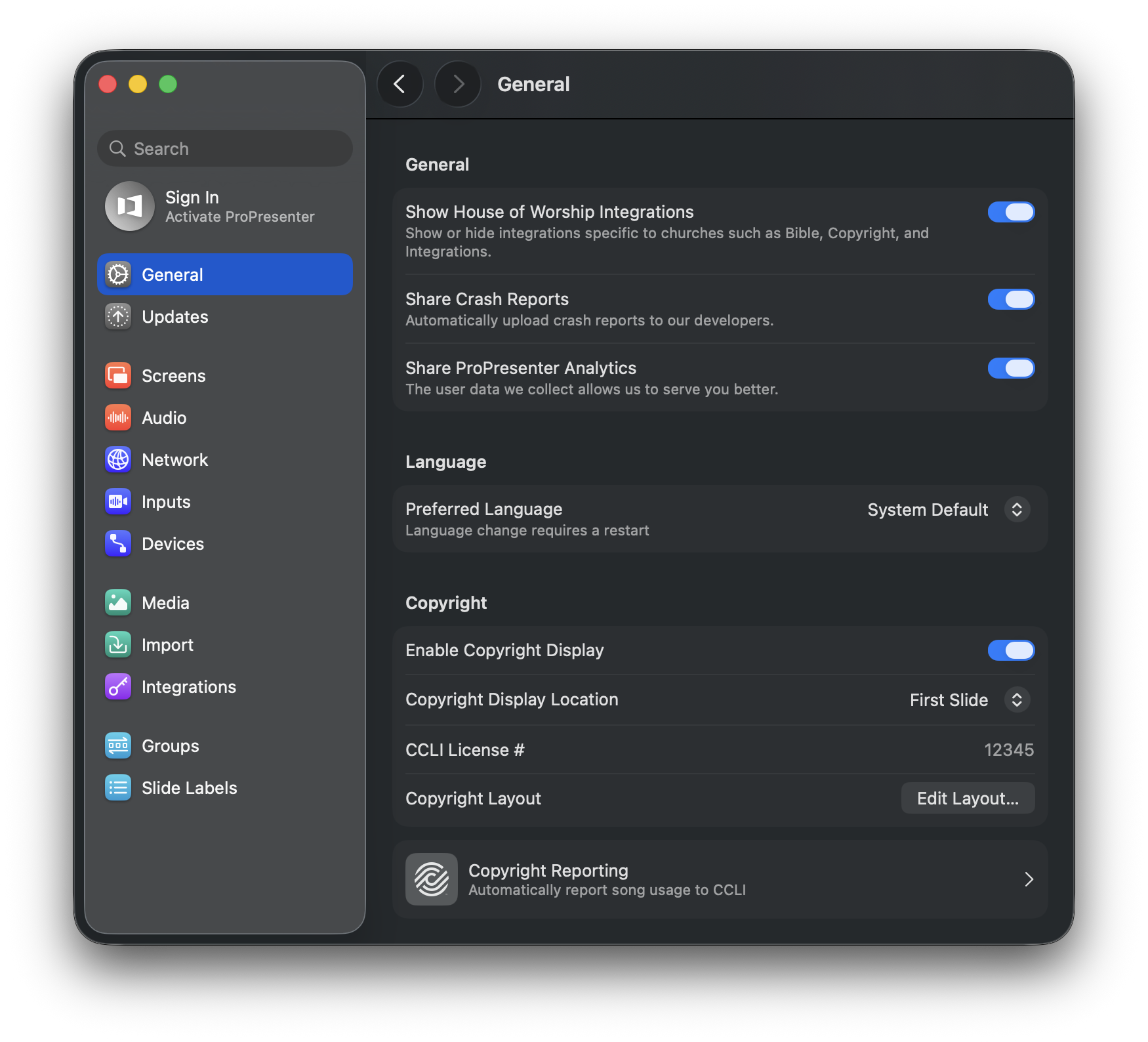Click the Edit Layout... button
1148x1042 pixels.
point(968,798)
